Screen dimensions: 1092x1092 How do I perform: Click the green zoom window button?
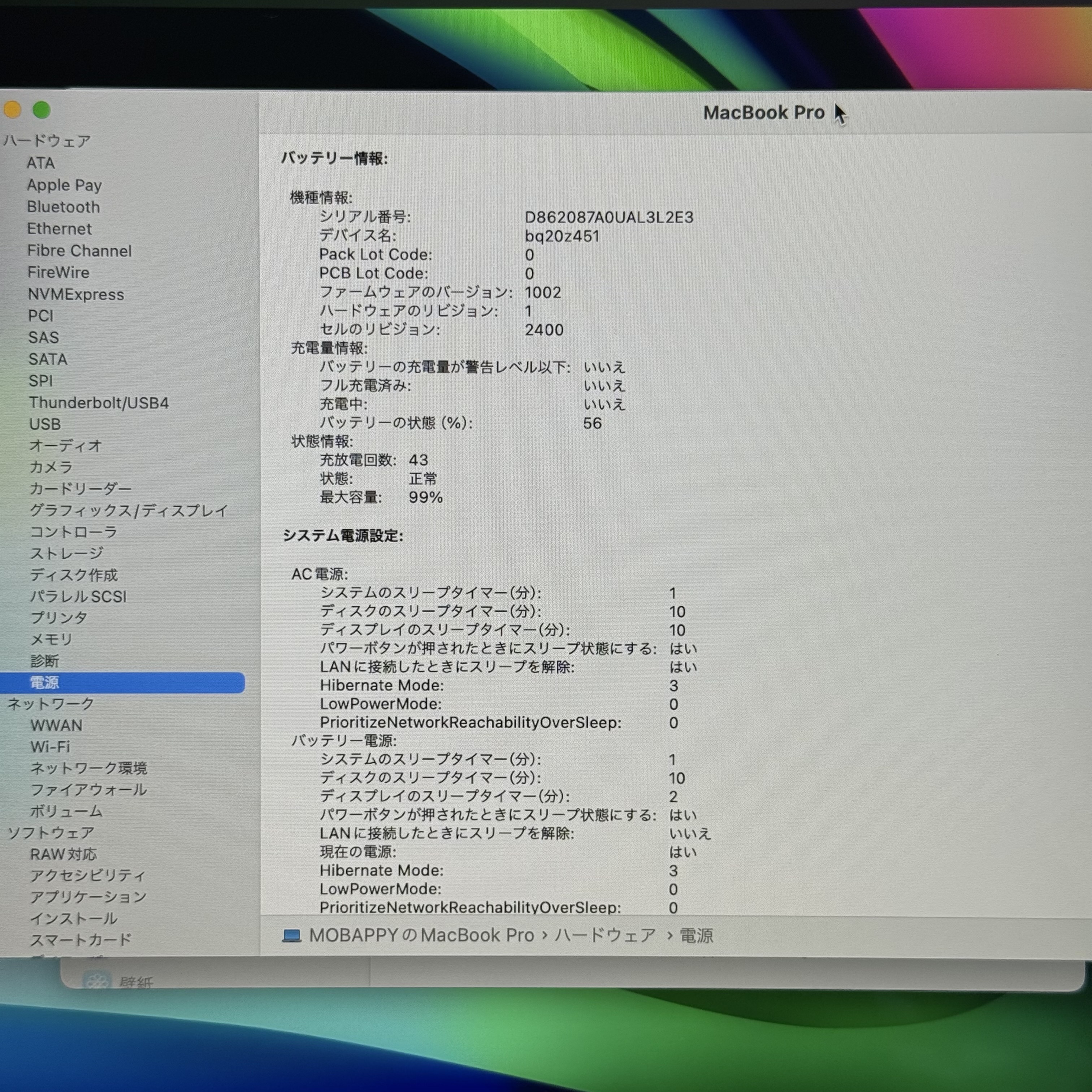tap(41, 110)
